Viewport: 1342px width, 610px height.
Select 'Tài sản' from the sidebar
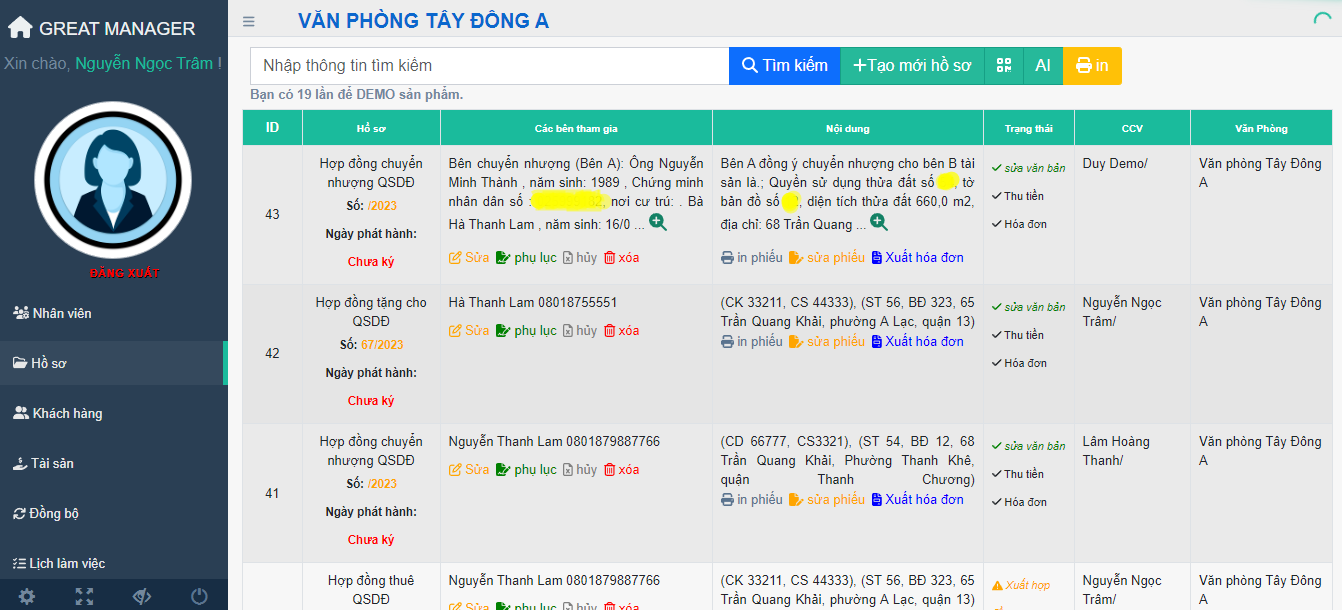click(52, 463)
